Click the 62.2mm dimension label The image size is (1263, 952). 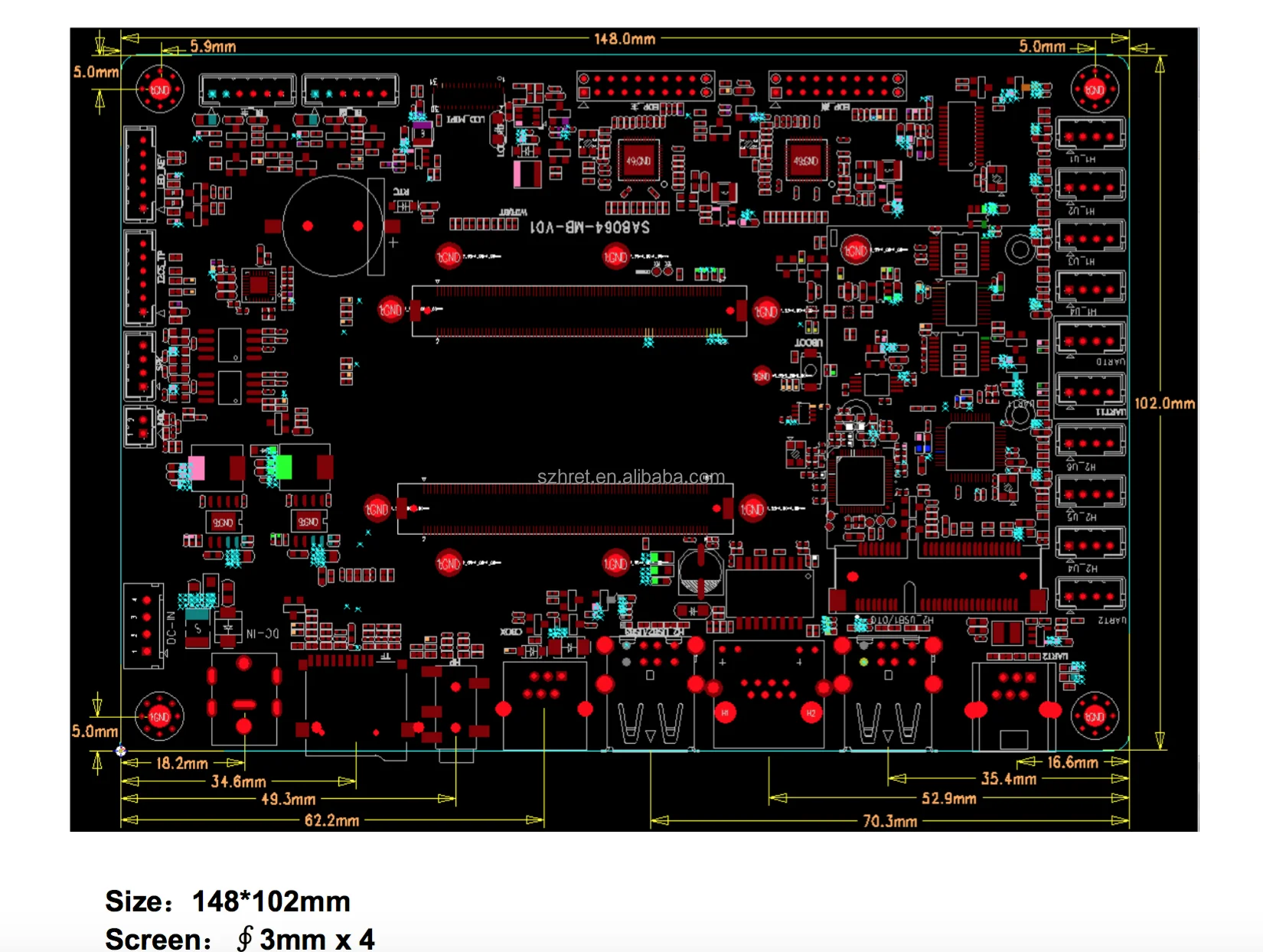pyautogui.click(x=331, y=821)
